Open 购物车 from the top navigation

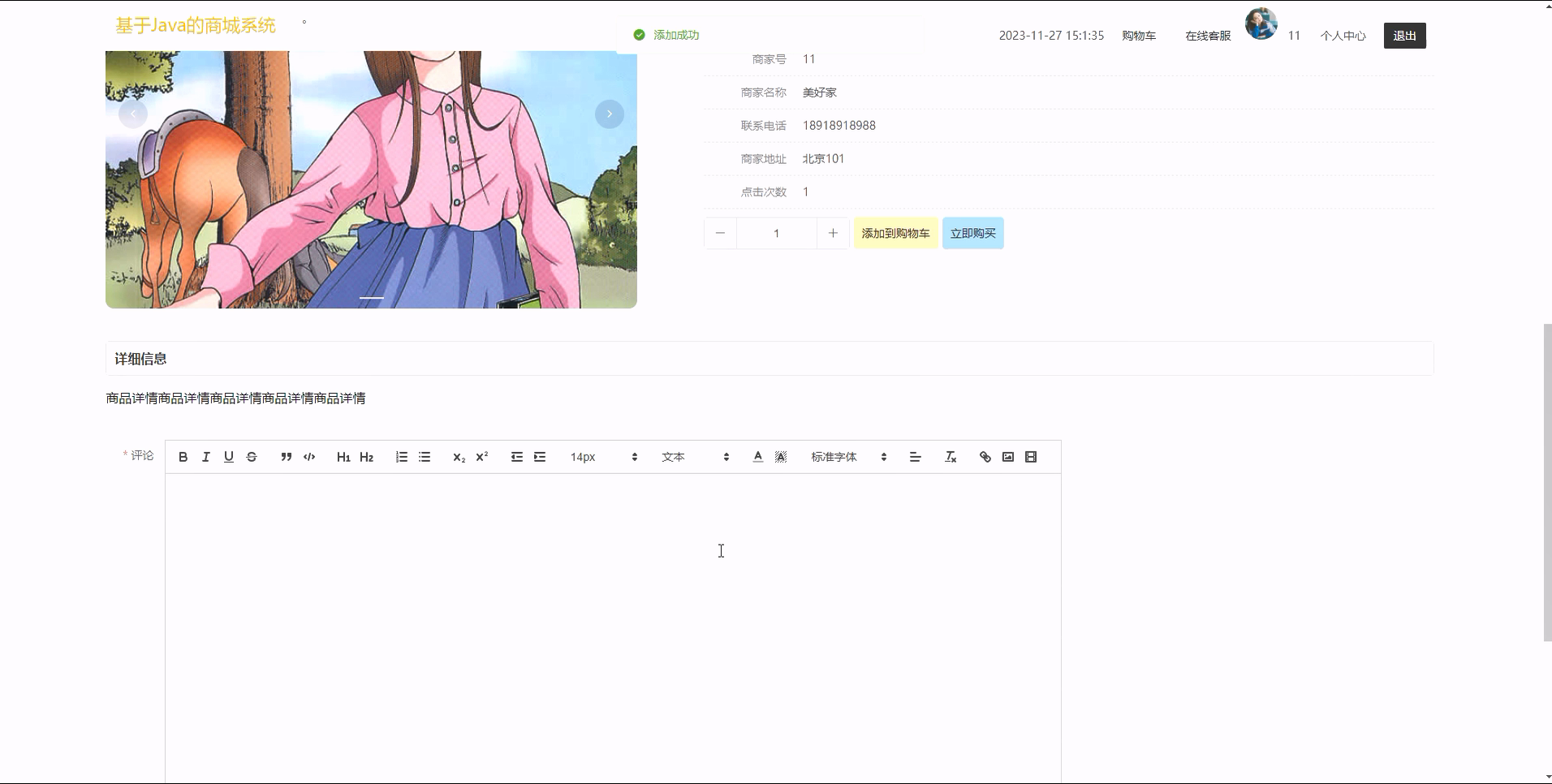(1140, 35)
